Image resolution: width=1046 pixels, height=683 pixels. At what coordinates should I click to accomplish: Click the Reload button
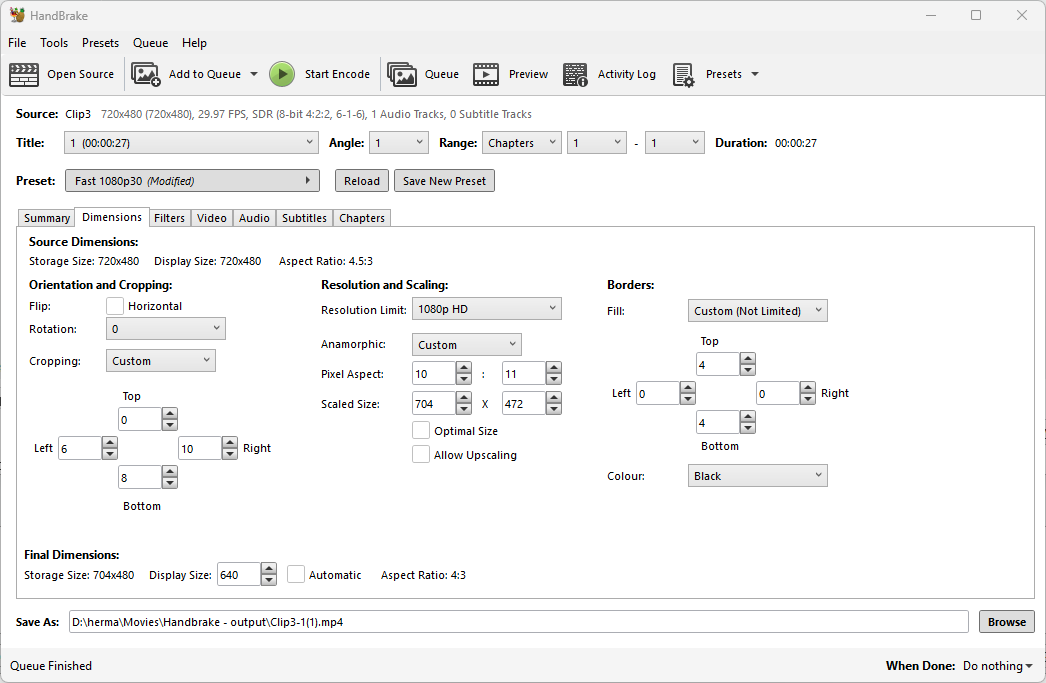coord(362,181)
